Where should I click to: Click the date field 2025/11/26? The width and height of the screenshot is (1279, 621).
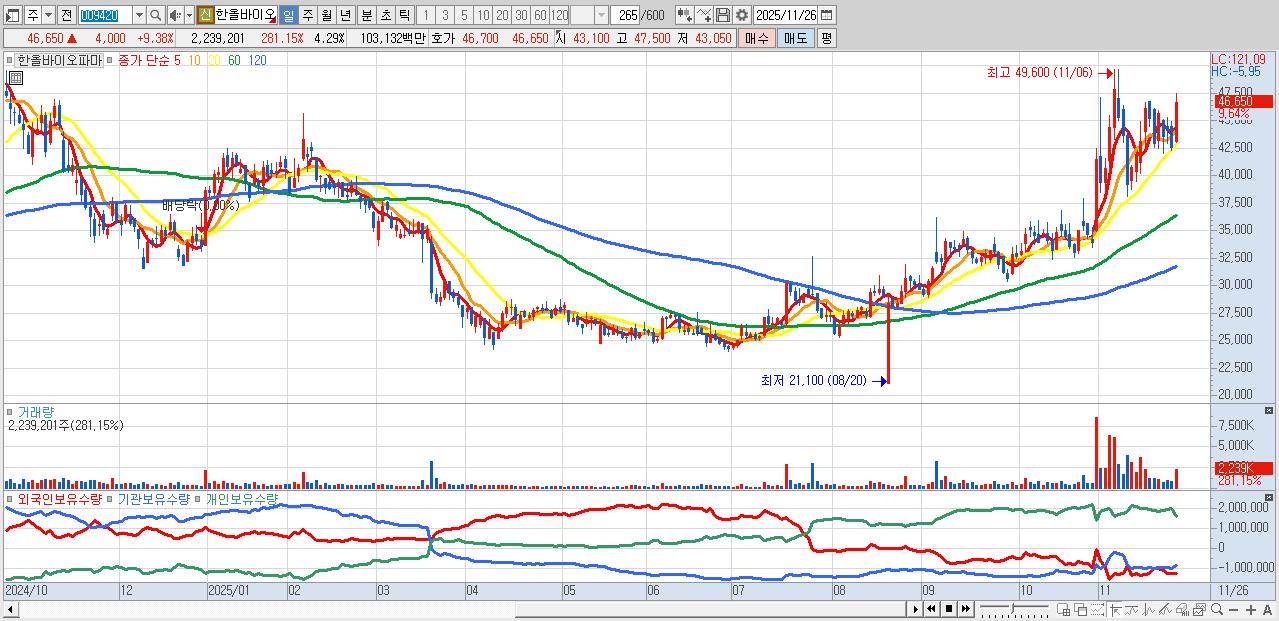click(785, 15)
